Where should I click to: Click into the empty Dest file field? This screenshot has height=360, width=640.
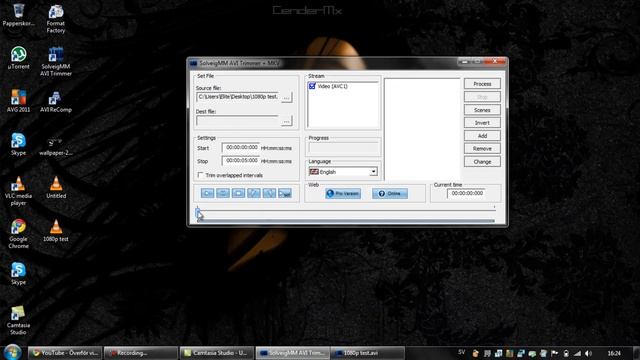[238, 121]
